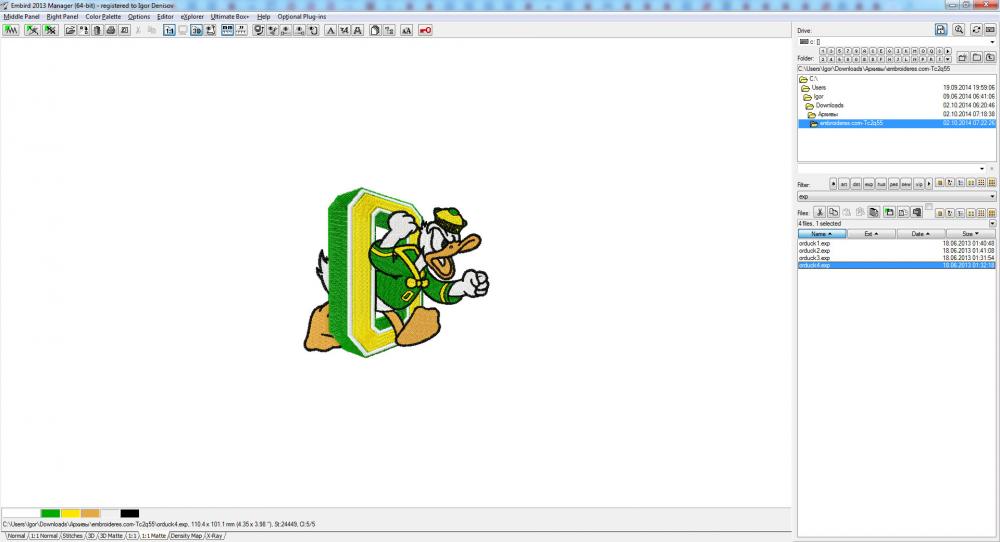The height and width of the screenshot is (542, 1000).
Task: Sort file list by Ext column
Action: (x=871, y=234)
